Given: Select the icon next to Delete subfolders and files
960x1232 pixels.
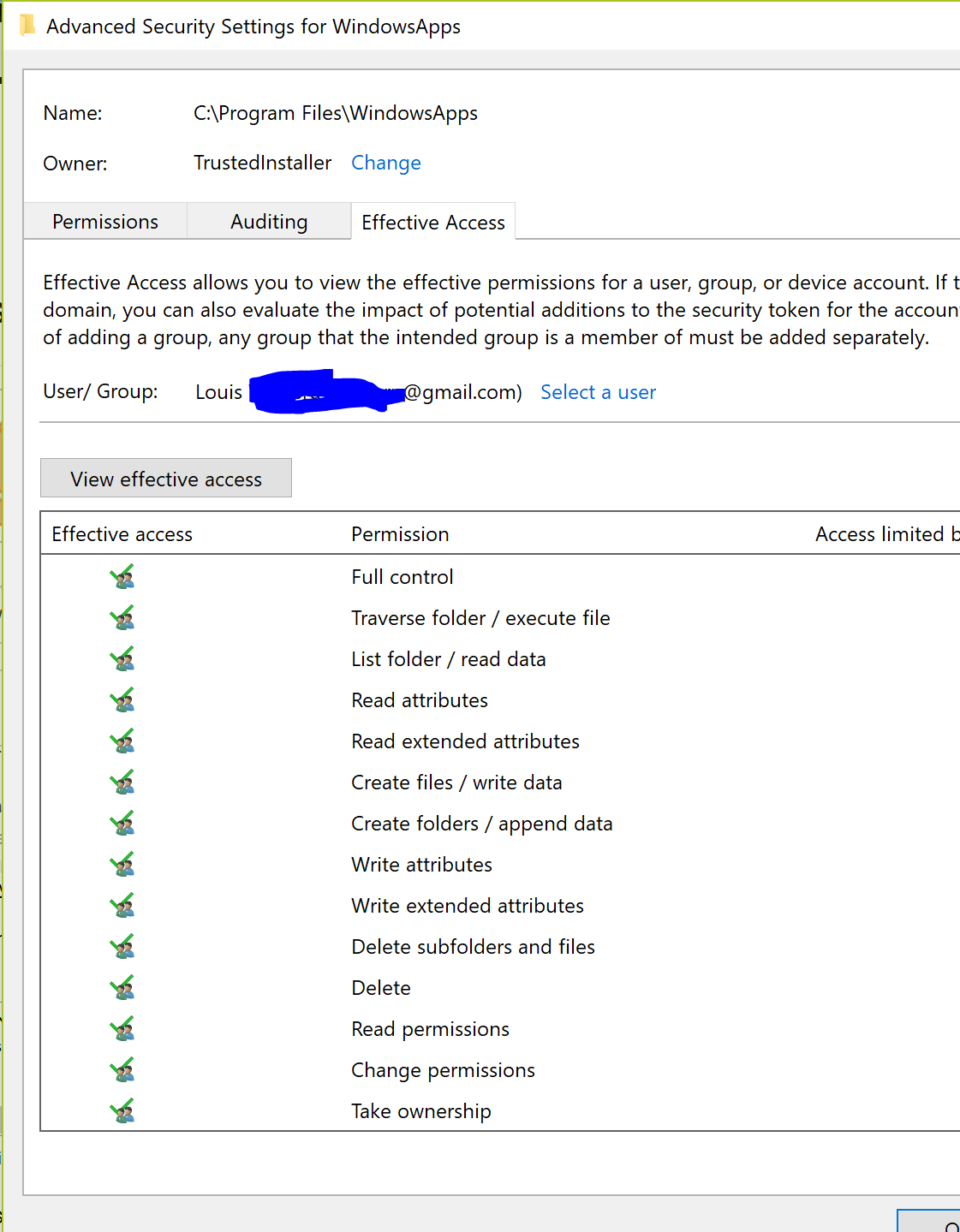Looking at the screenshot, I should 122,947.
